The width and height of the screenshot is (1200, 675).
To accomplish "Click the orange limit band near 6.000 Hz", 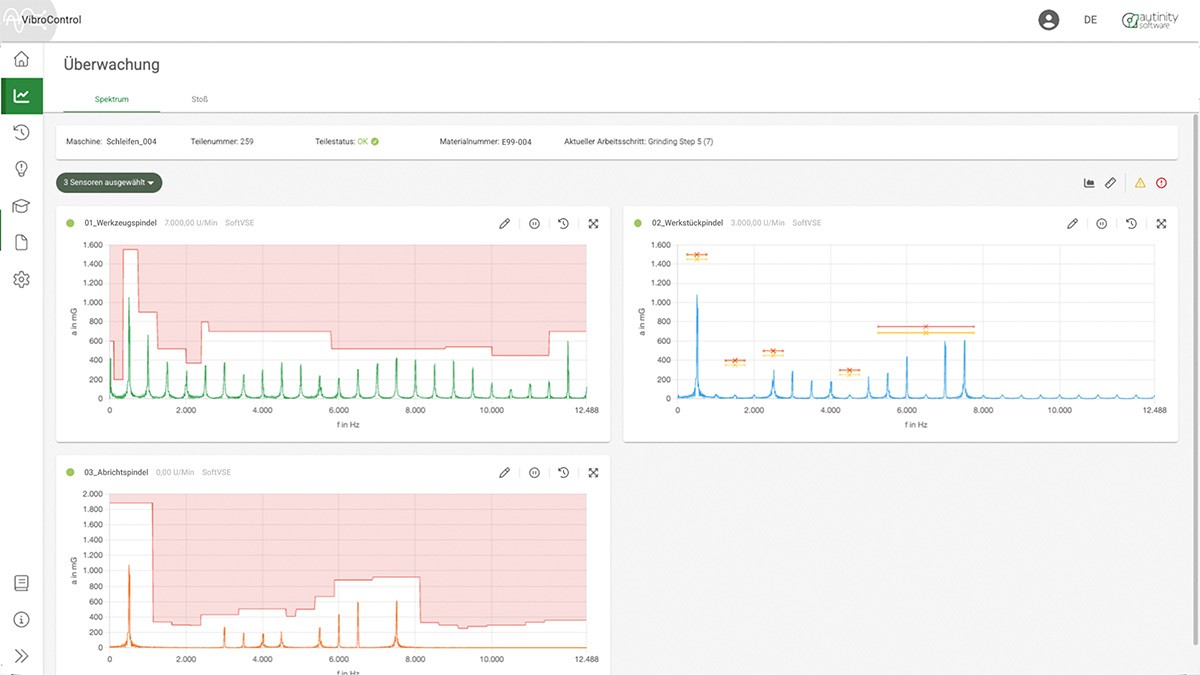I will [x=925, y=329].
